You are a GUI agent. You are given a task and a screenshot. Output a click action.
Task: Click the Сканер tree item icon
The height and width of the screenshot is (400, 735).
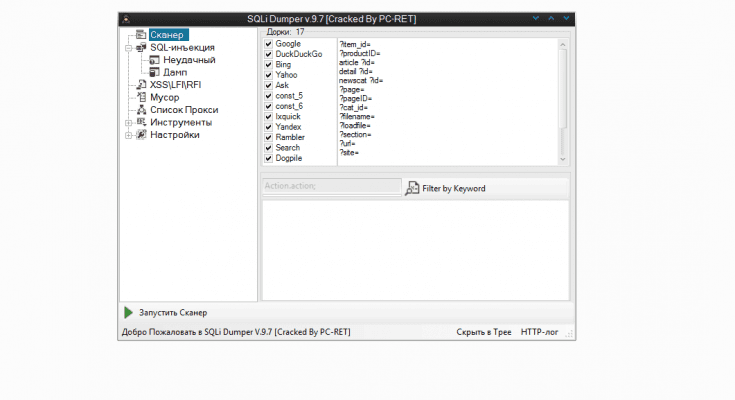141,35
